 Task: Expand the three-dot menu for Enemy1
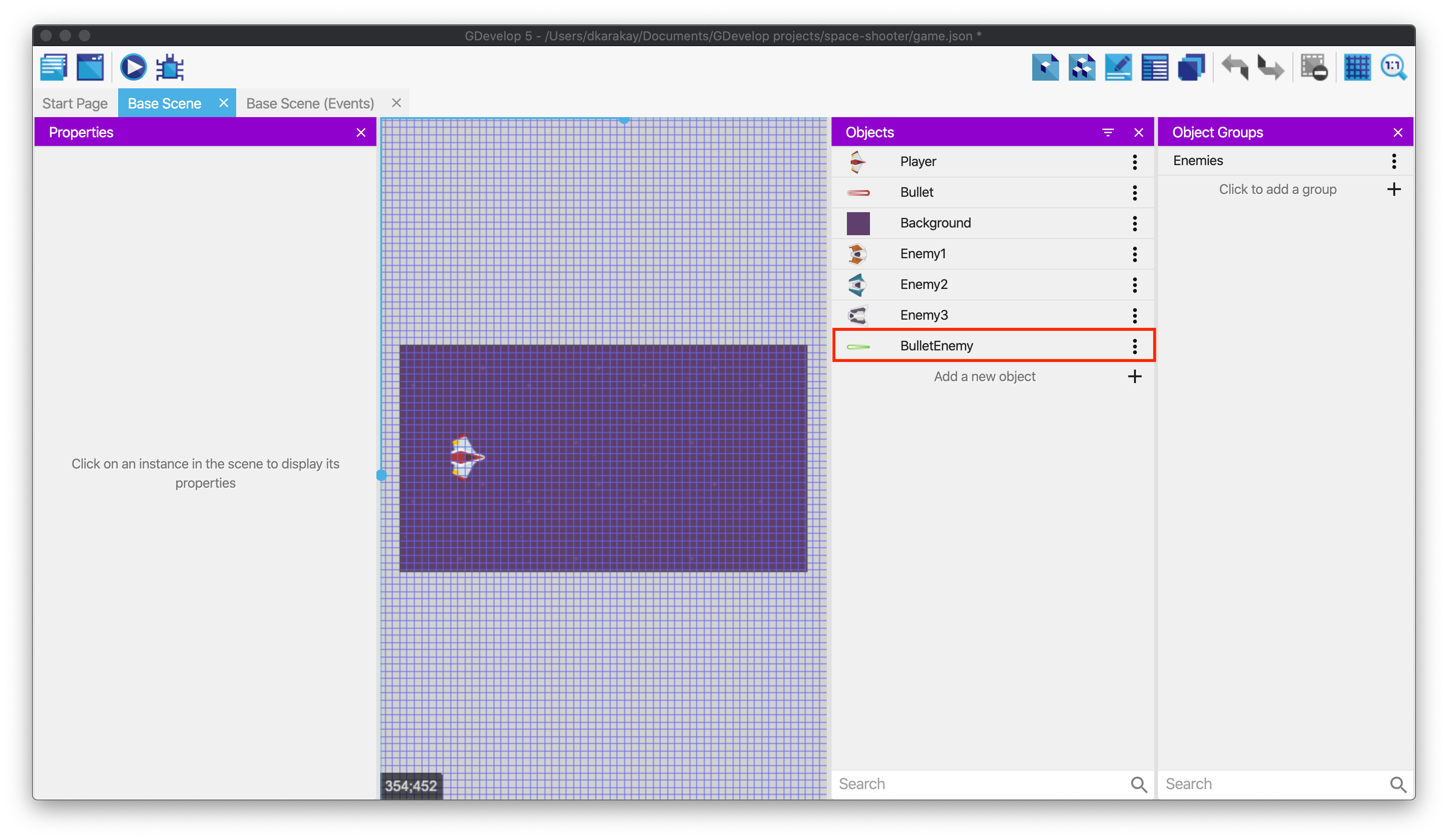(1135, 254)
